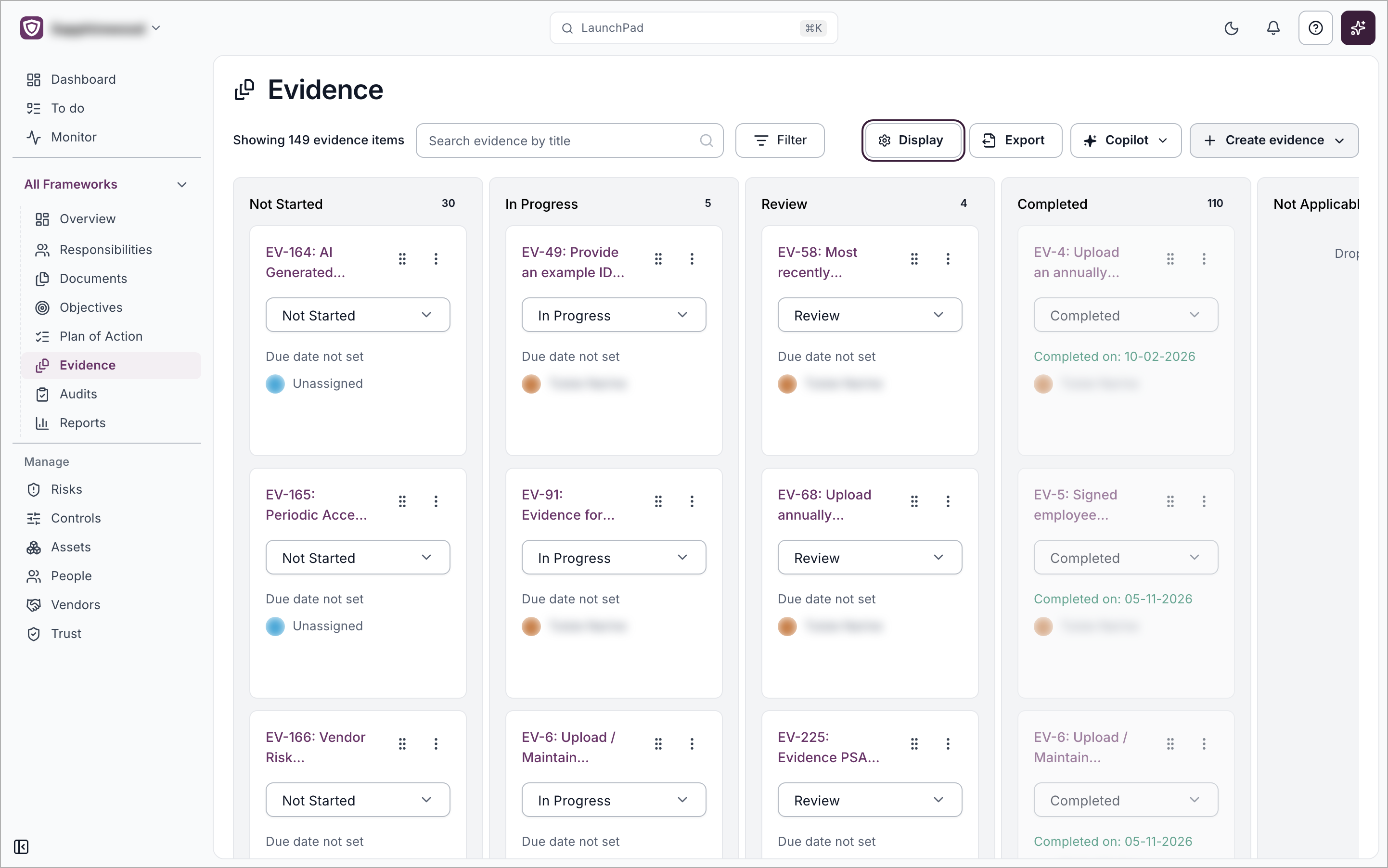
Task: Focus the LaunchPad search field
Action: coord(693,28)
